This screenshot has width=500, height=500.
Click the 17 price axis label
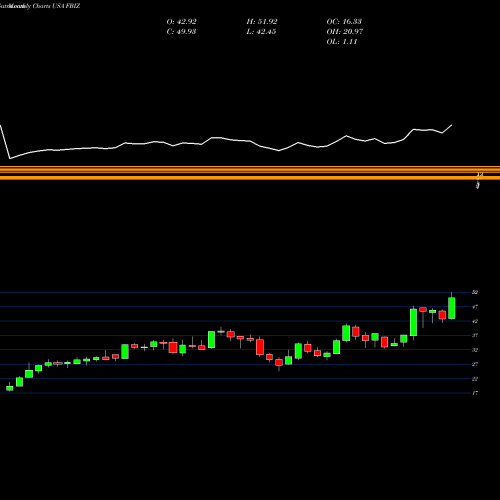[475, 393]
